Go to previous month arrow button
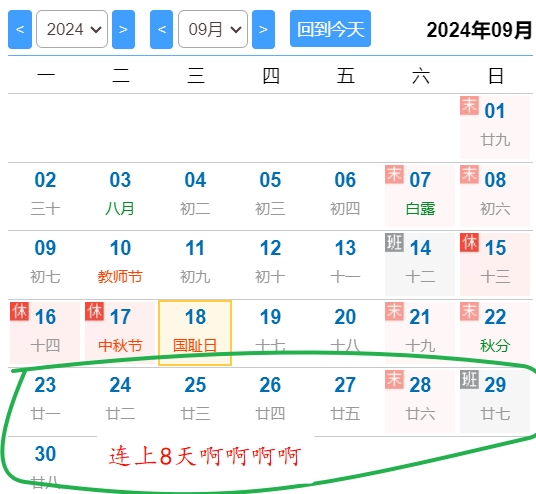The height and width of the screenshot is (494, 536). pos(161,29)
